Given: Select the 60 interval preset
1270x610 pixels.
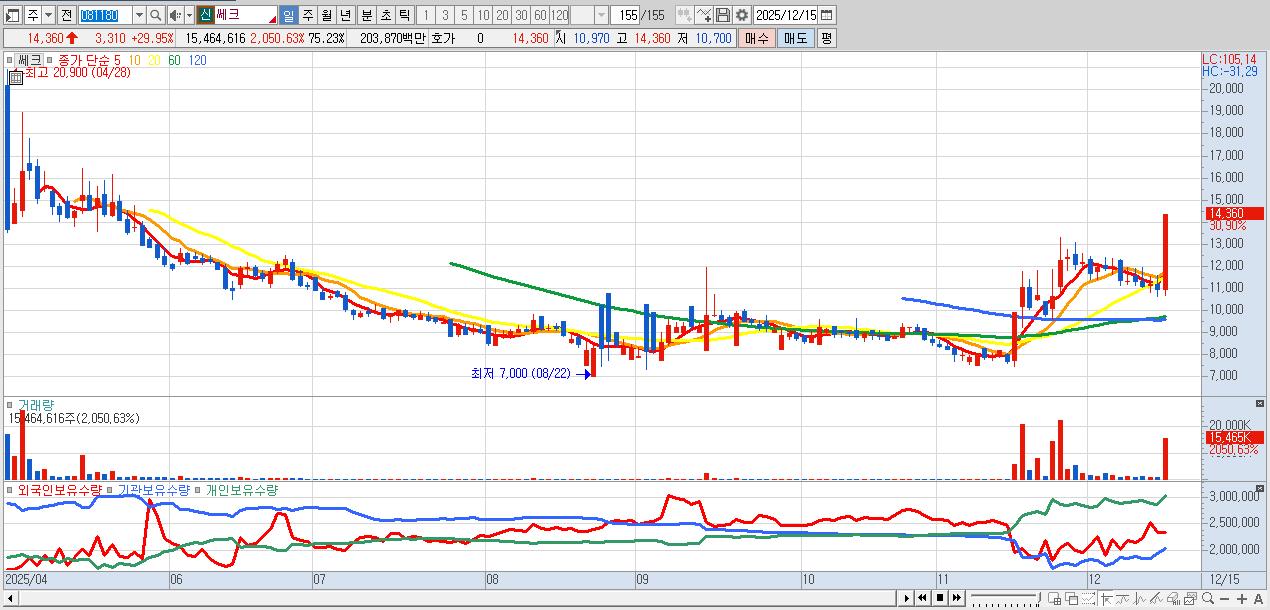Looking at the screenshot, I should [x=540, y=15].
